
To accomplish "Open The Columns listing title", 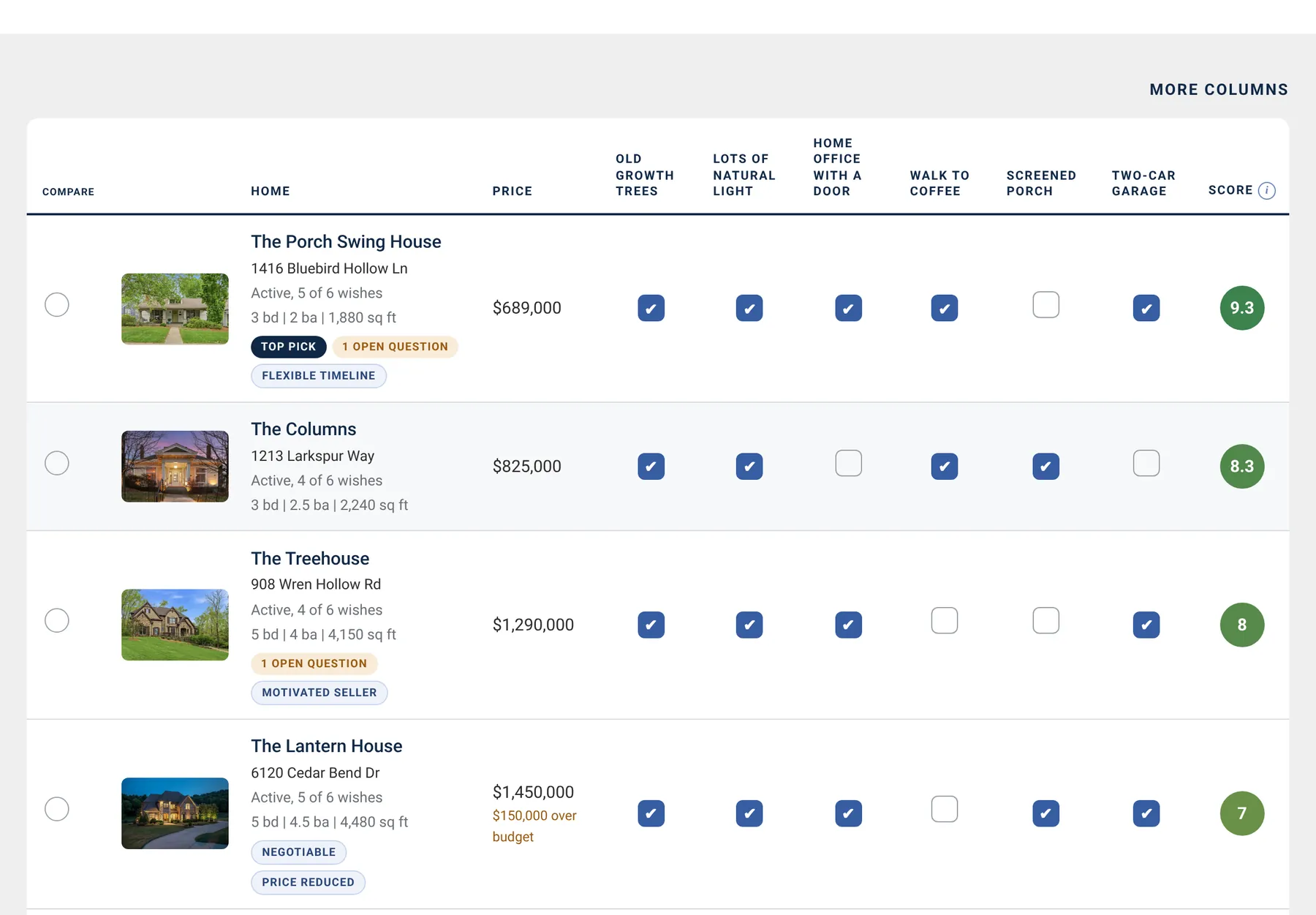I will pyautogui.click(x=303, y=429).
